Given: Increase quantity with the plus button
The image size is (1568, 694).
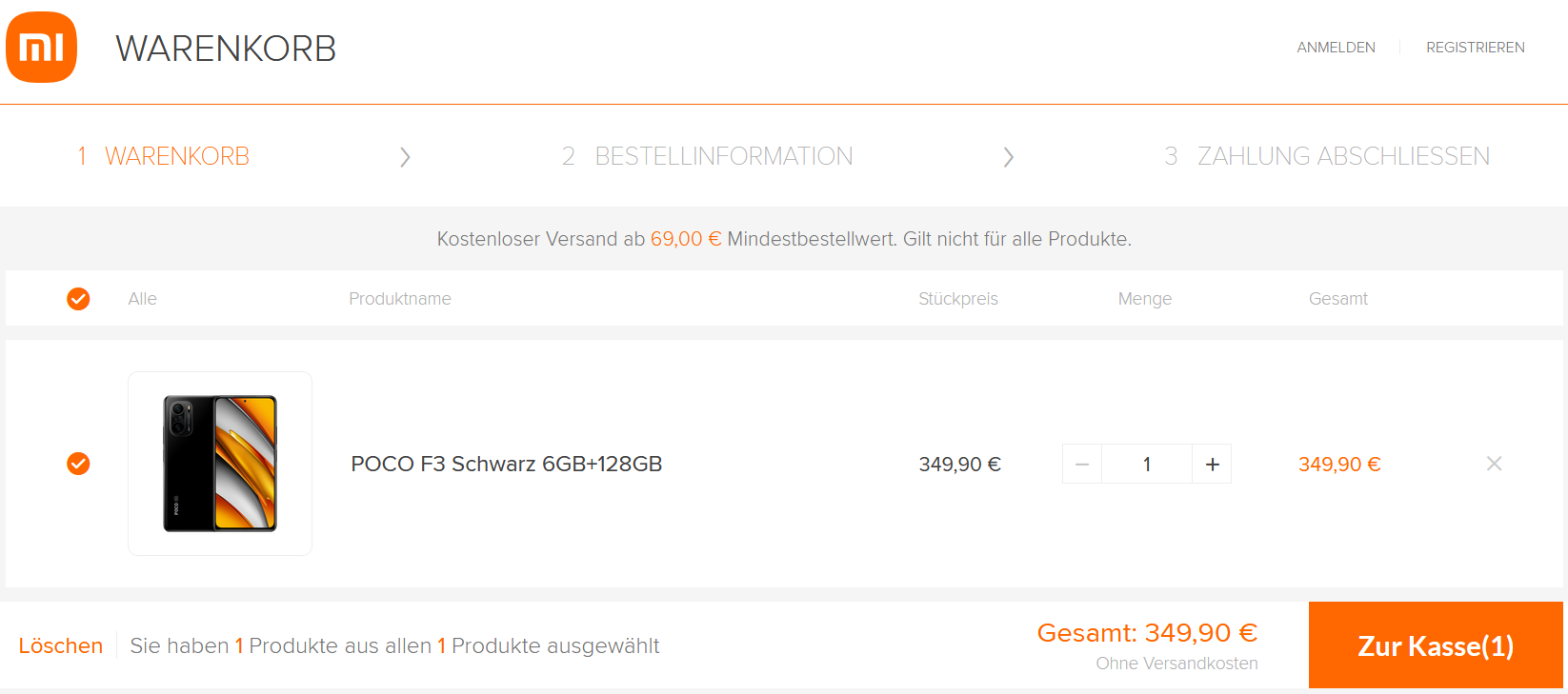Looking at the screenshot, I should (x=1212, y=464).
